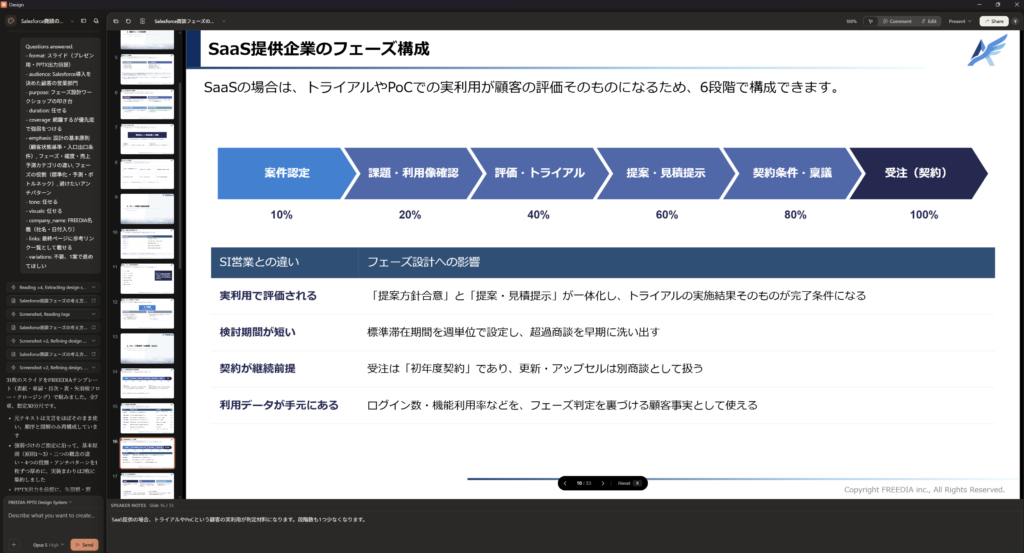Viewport: 1024px width, 553px height.
Task: Switch to Comment mode
Action: tap(897, 21)
